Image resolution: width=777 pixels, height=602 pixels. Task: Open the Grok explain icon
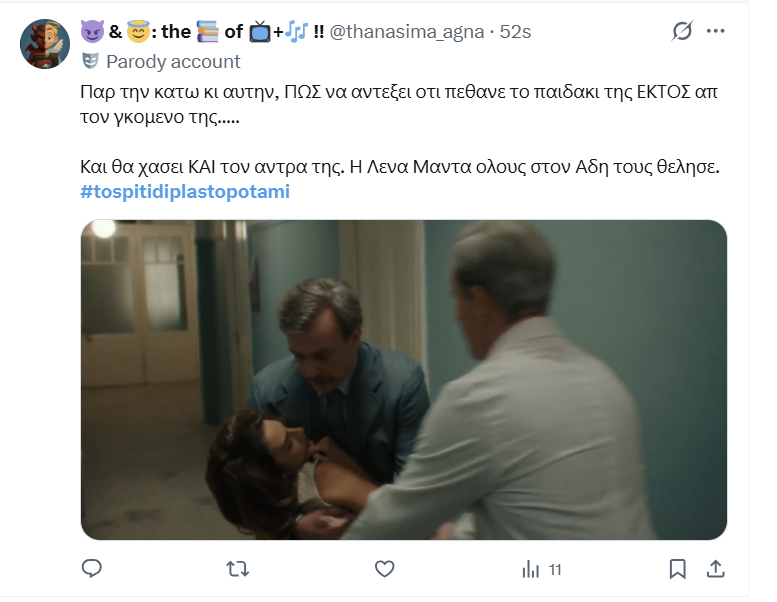(682, 31)
